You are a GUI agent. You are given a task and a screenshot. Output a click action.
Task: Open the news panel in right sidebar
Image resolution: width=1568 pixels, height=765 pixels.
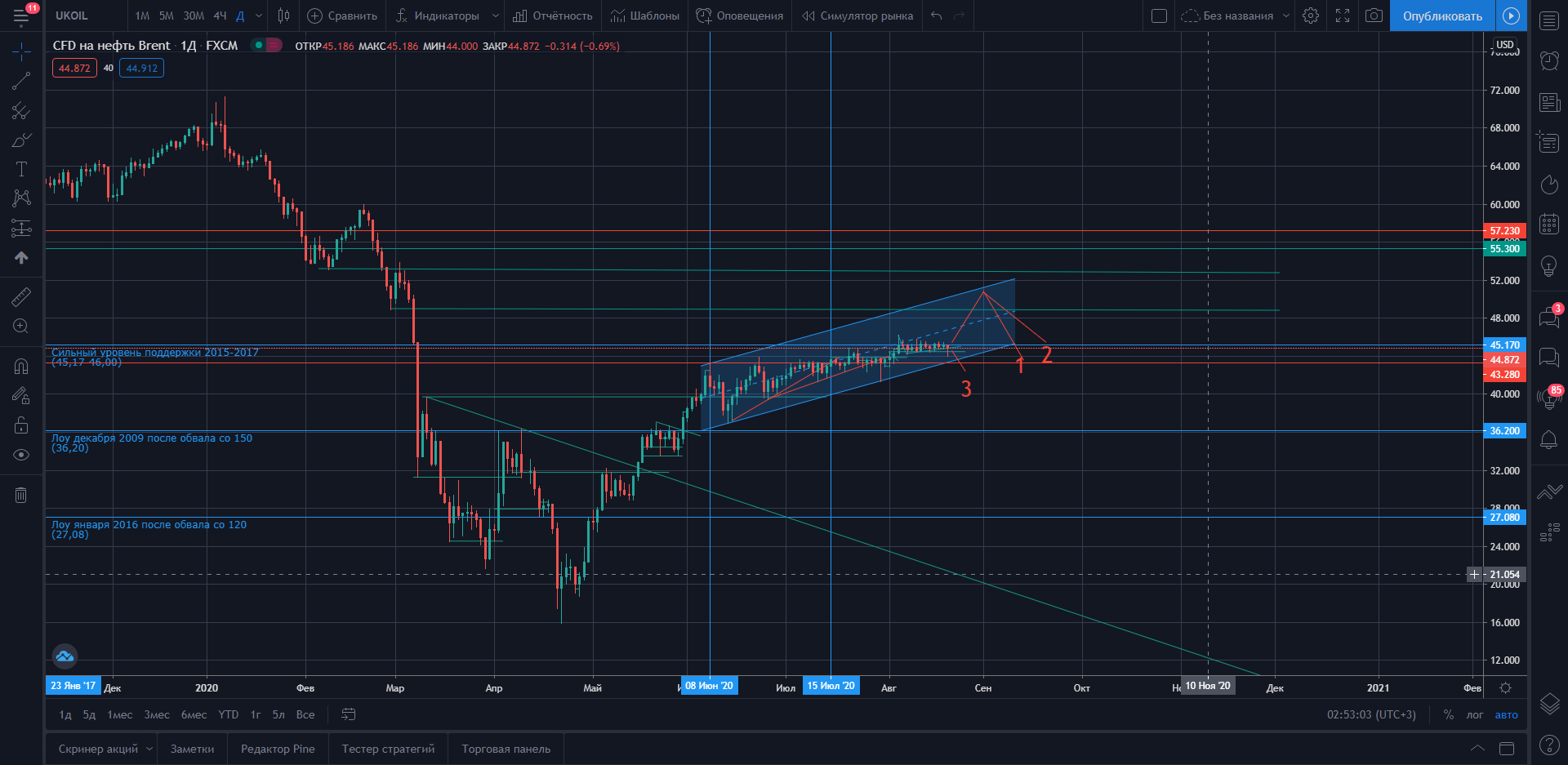(x=1549, y=102)
